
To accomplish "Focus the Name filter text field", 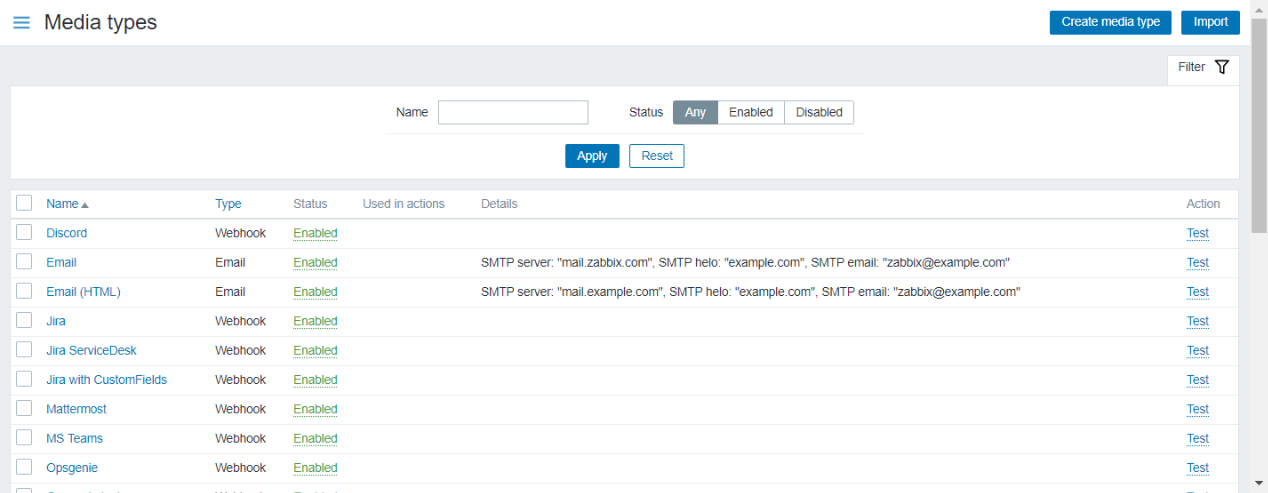I will pyautogui.click(x=513, y=112).
